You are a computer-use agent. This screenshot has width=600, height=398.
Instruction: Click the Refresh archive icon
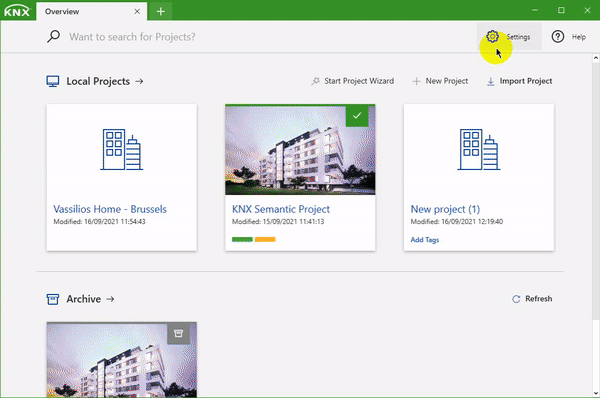[516, 299]
